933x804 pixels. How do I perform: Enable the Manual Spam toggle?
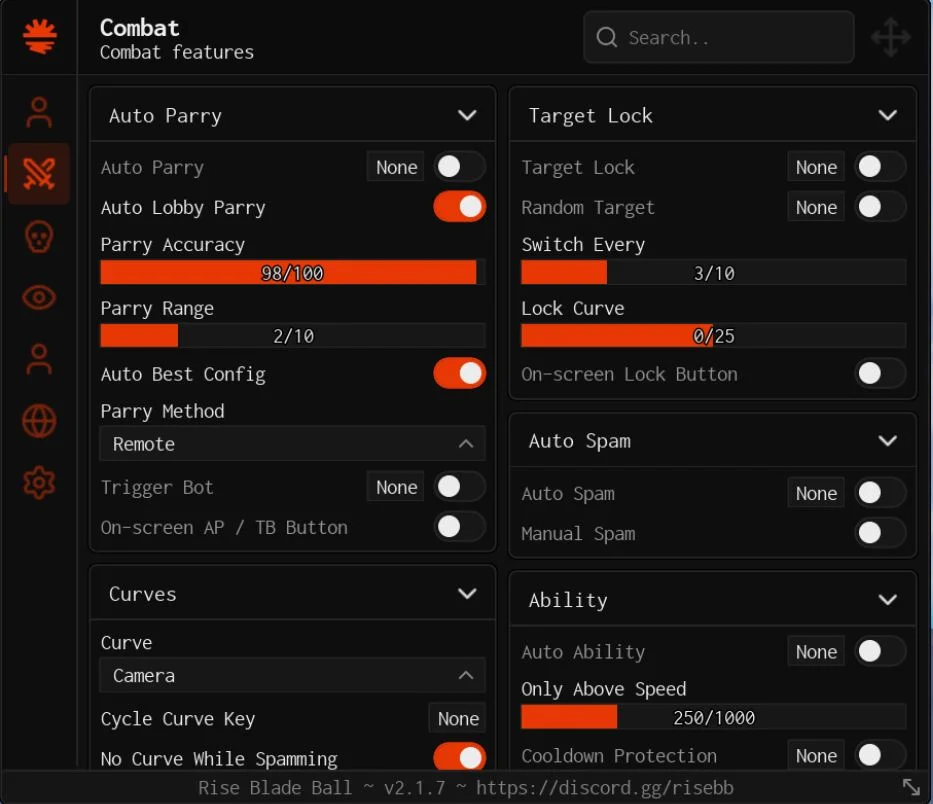[x=881, y=533]
